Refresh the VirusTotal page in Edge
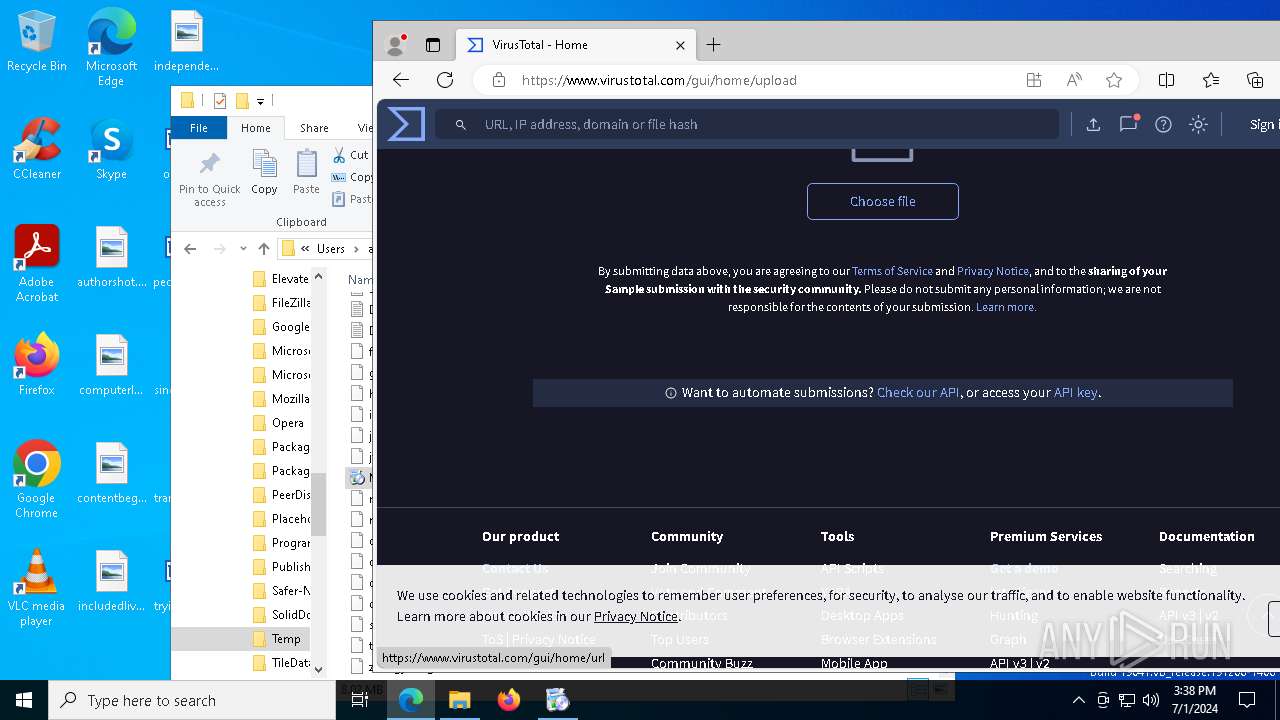The height and width of the screenshot is (720, 1280). point(445,80)
